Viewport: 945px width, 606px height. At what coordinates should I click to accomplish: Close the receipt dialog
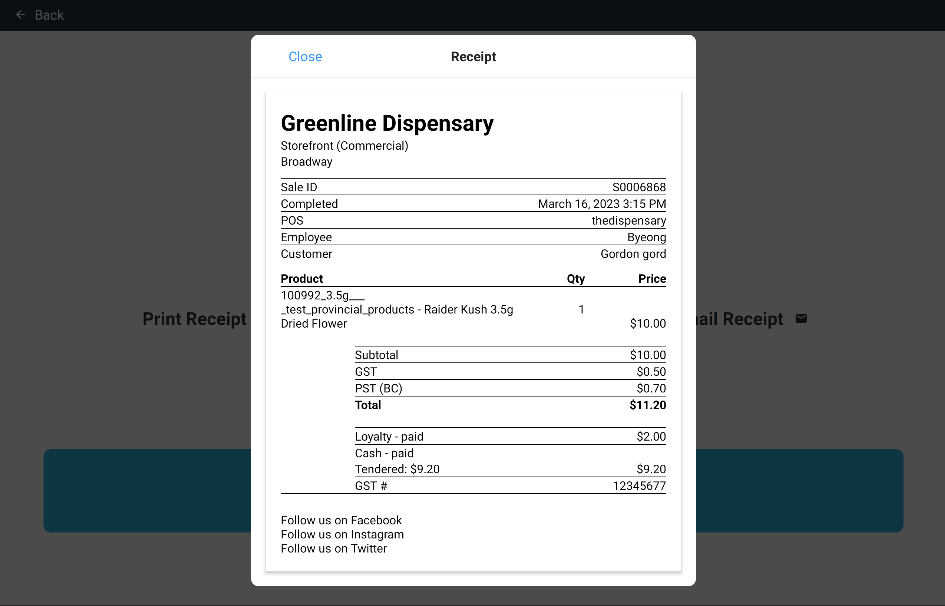tap(305, 57)
